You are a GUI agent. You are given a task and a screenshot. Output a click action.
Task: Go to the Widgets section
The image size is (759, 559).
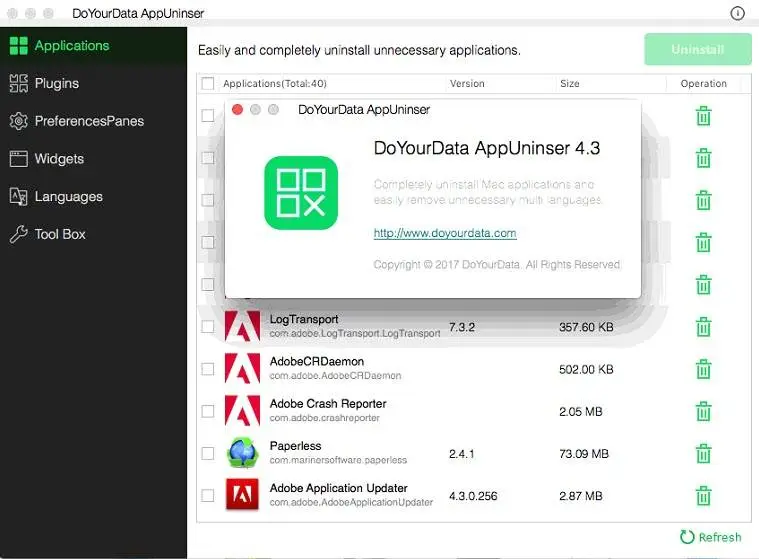(93, 159)
